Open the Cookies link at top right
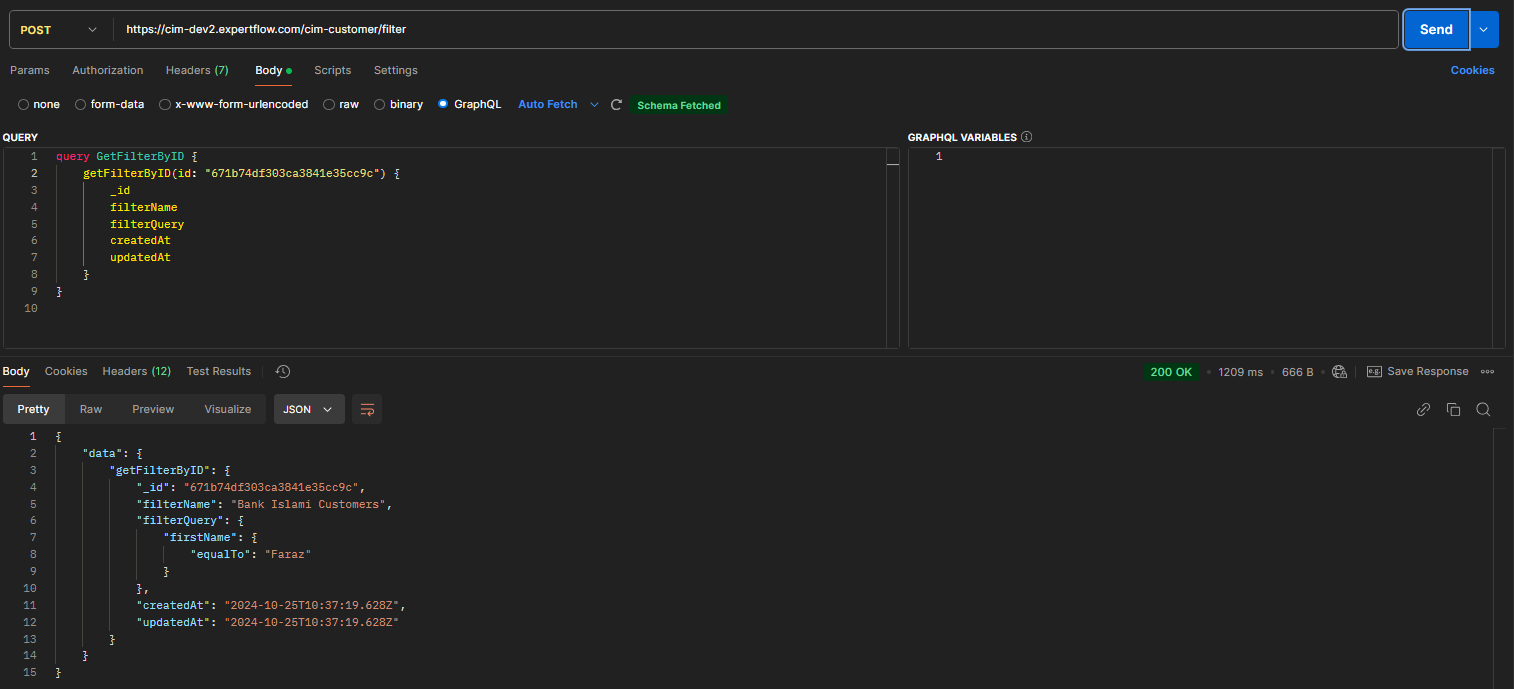 coord(1472,70)
